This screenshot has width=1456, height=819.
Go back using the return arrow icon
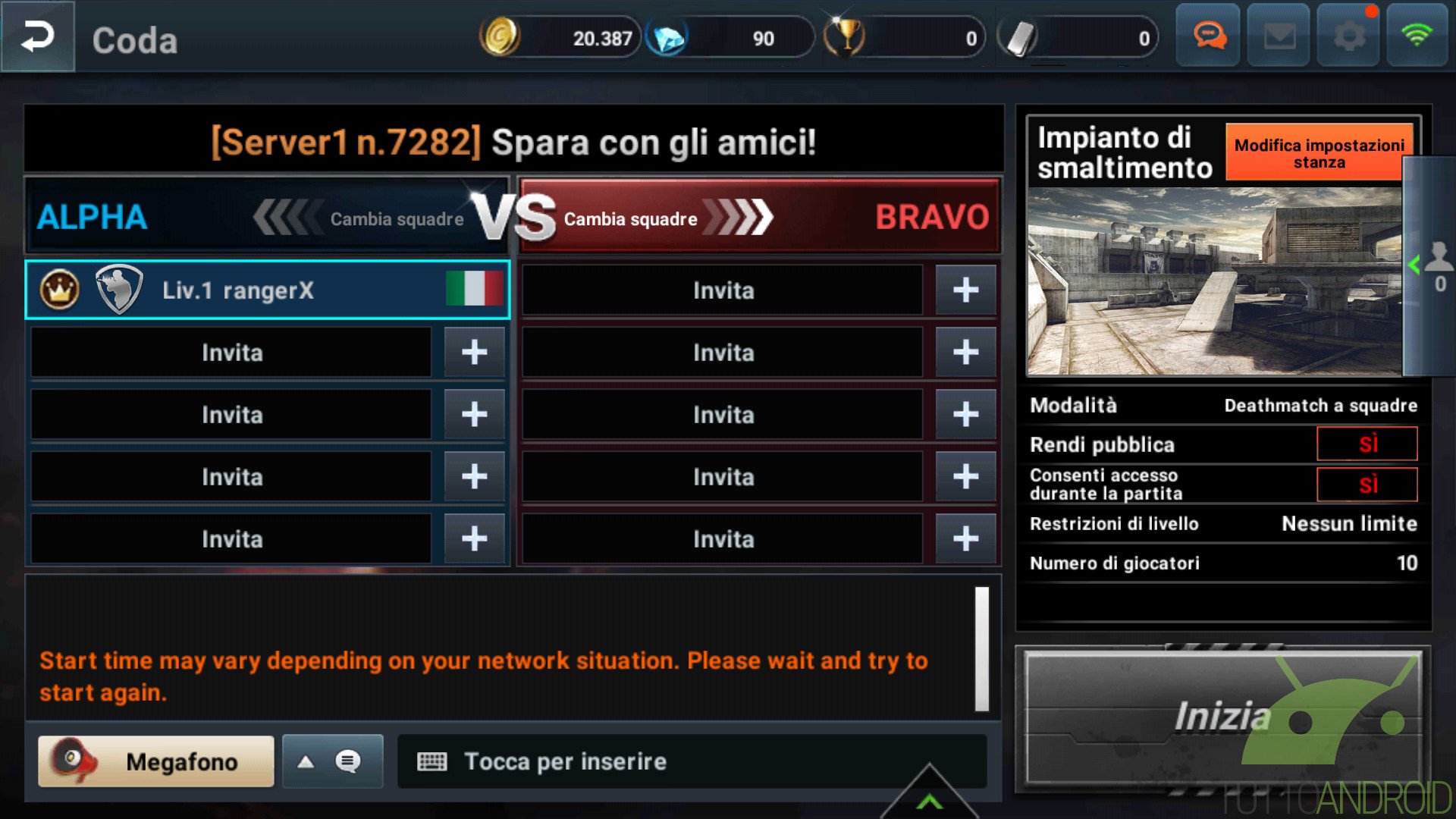point(37,36)
